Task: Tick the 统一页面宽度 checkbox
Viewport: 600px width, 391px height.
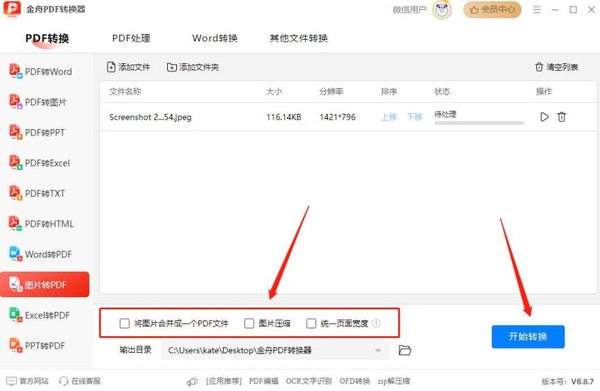Action: click(311, 323)
